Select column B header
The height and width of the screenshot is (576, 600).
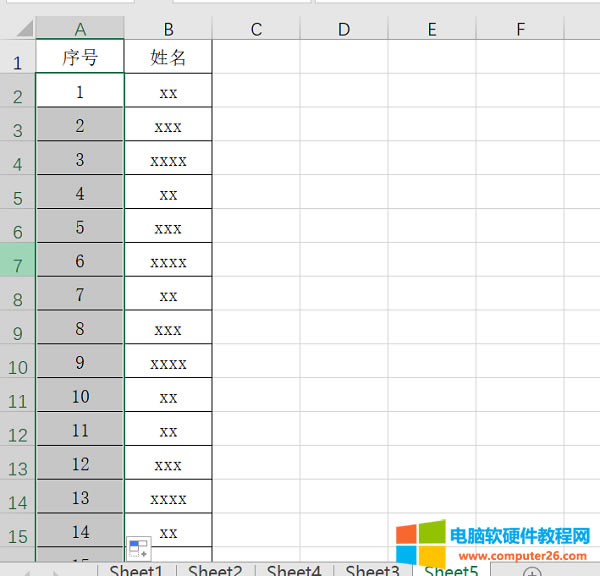(x=168, y=29)
